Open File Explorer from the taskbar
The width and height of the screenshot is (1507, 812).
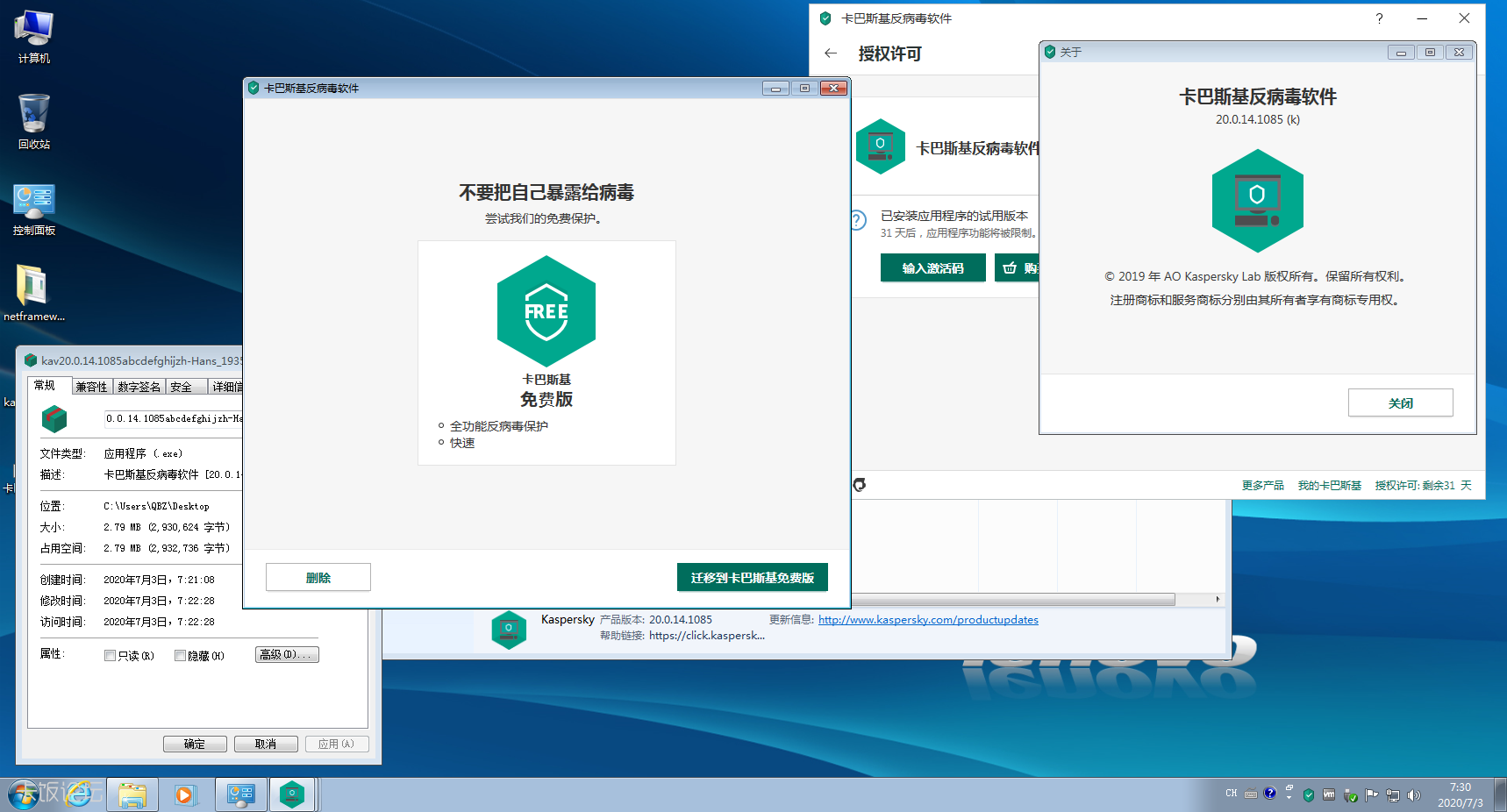132,795
